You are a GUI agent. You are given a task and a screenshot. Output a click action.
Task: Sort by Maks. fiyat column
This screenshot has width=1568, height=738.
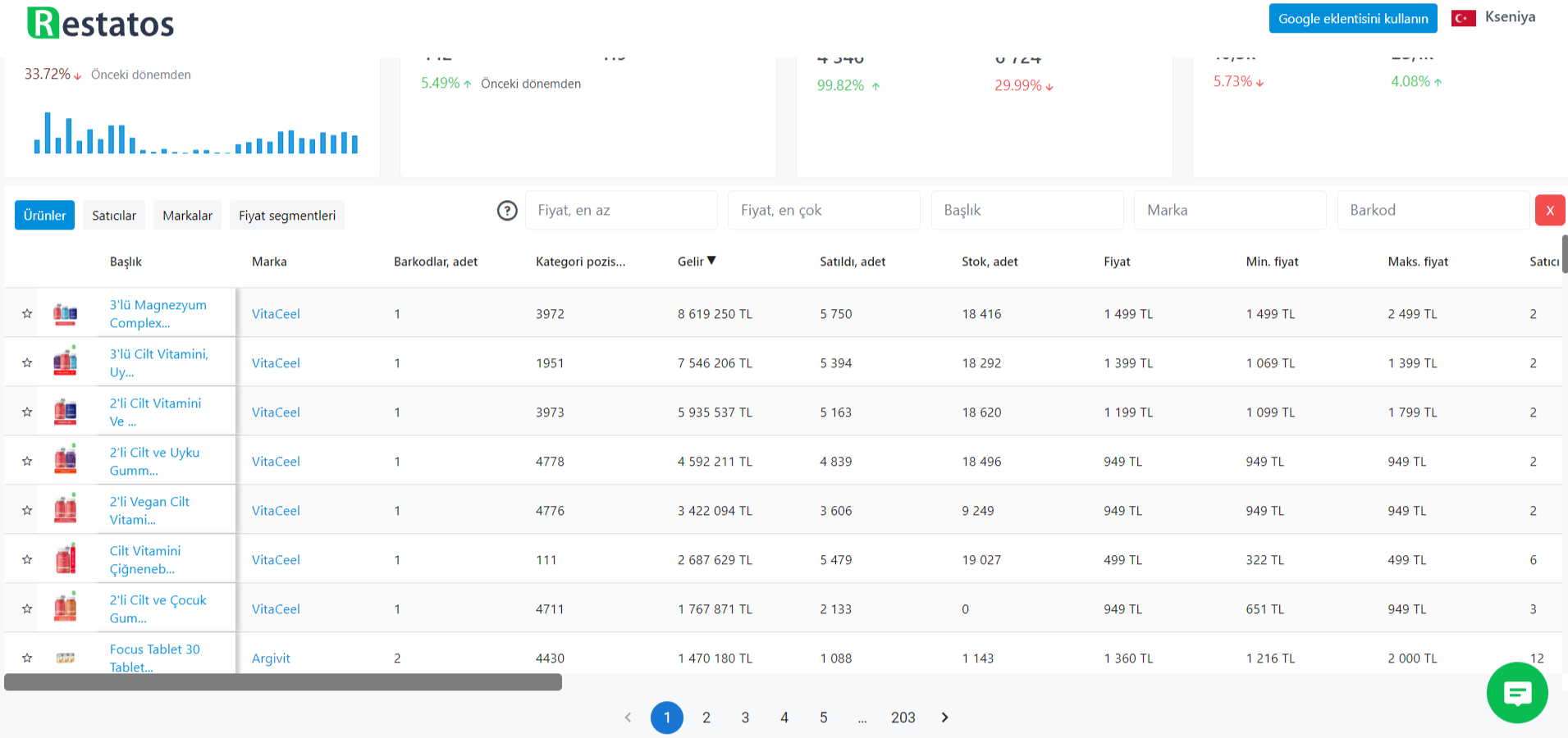tap(1418, 262)
